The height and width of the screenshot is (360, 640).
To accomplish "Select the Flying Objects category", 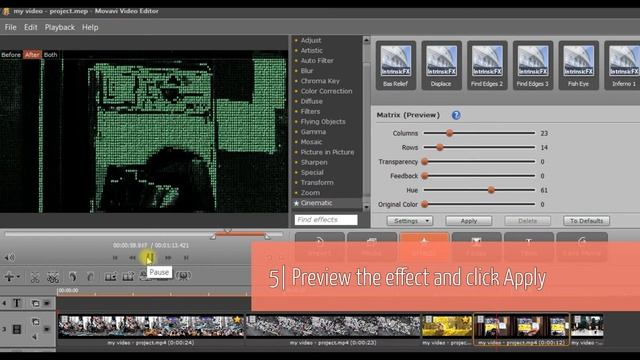I will pyautogui.click(x=323, y=122).
